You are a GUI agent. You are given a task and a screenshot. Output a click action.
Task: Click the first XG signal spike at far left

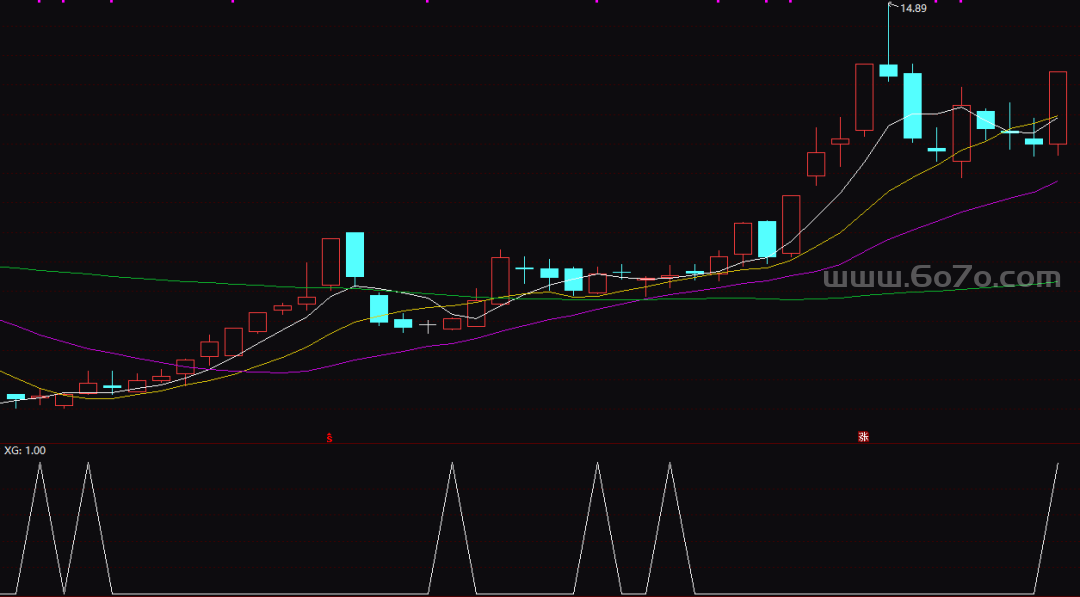40,466
